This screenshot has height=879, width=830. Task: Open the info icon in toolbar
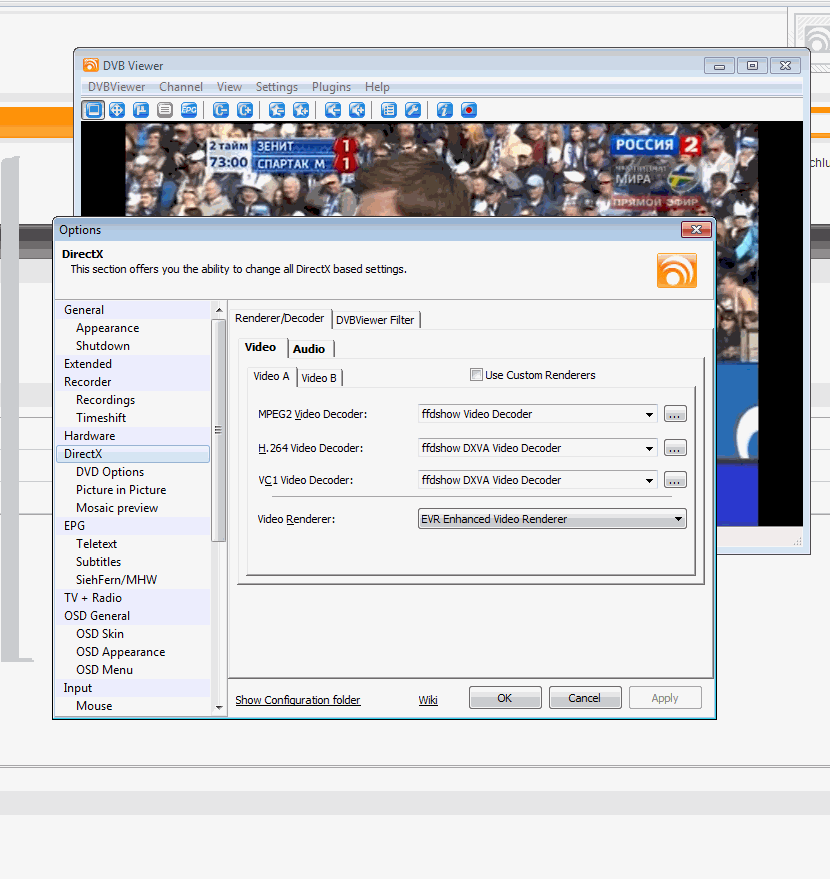445,110
